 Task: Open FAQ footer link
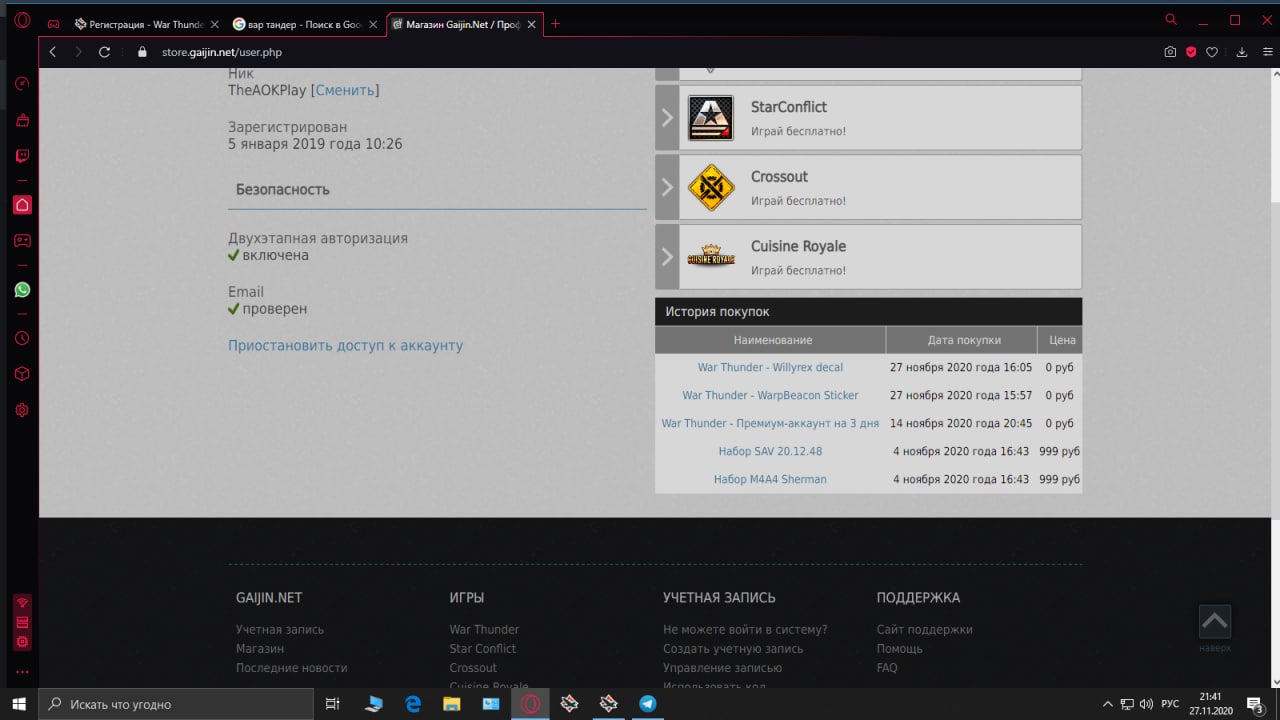(887, 667)
